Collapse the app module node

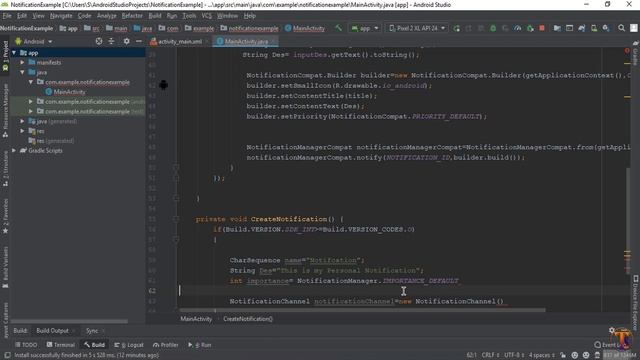(x=14, y=53)
